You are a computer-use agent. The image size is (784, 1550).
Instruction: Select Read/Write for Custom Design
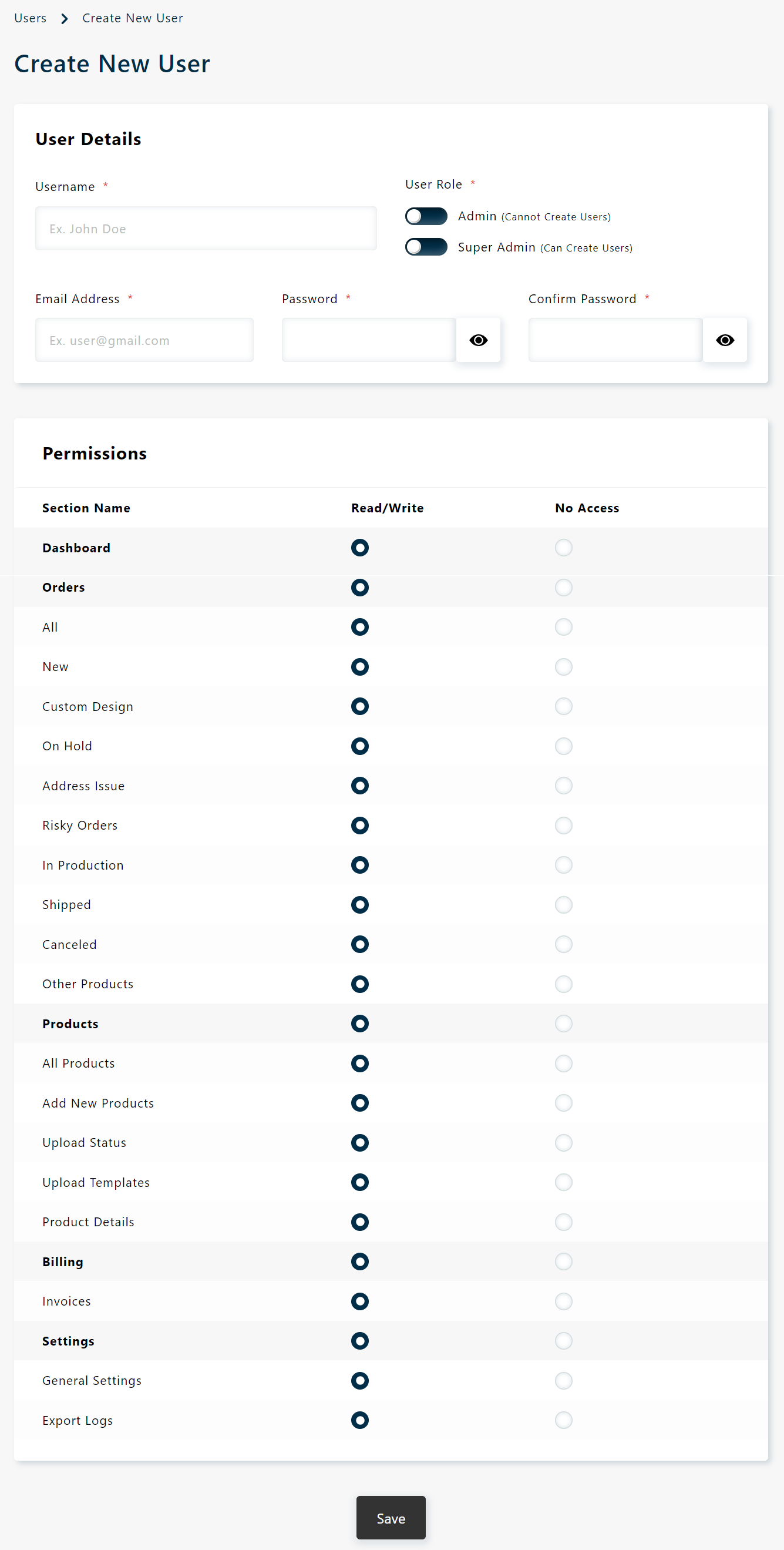click(x=359, y=706)
